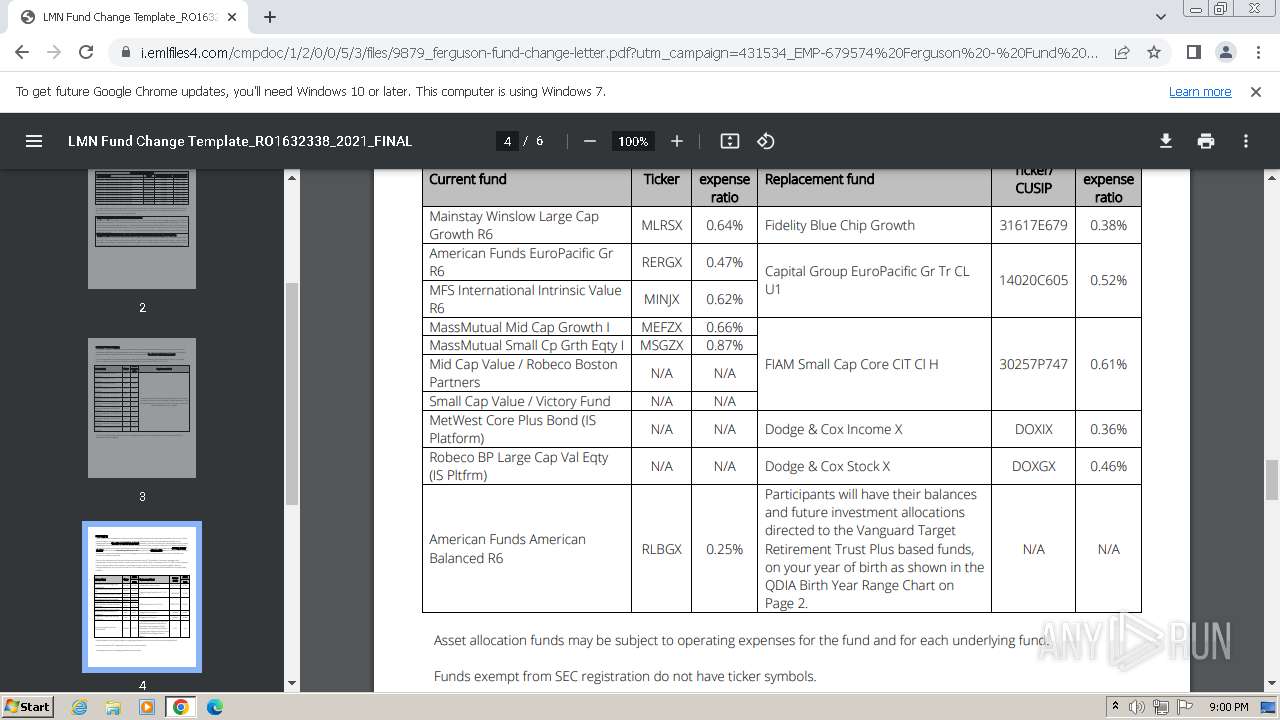Zoom in with the plus icon
The height and width of the screenshot is (720, 1280).
(x=677, y=141)
